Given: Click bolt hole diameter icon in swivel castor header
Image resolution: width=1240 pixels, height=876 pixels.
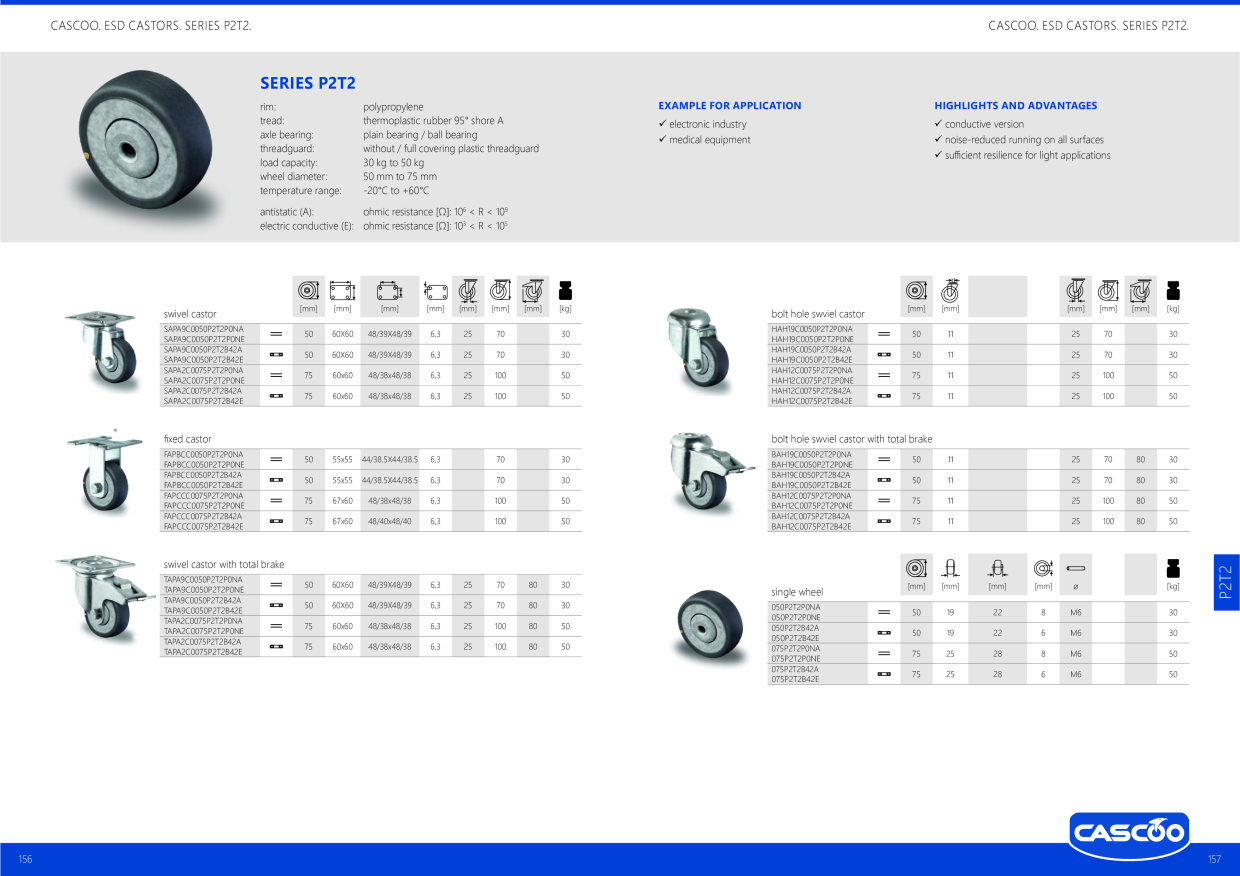Looking at the screenshot, I should [x=435, y=290].
